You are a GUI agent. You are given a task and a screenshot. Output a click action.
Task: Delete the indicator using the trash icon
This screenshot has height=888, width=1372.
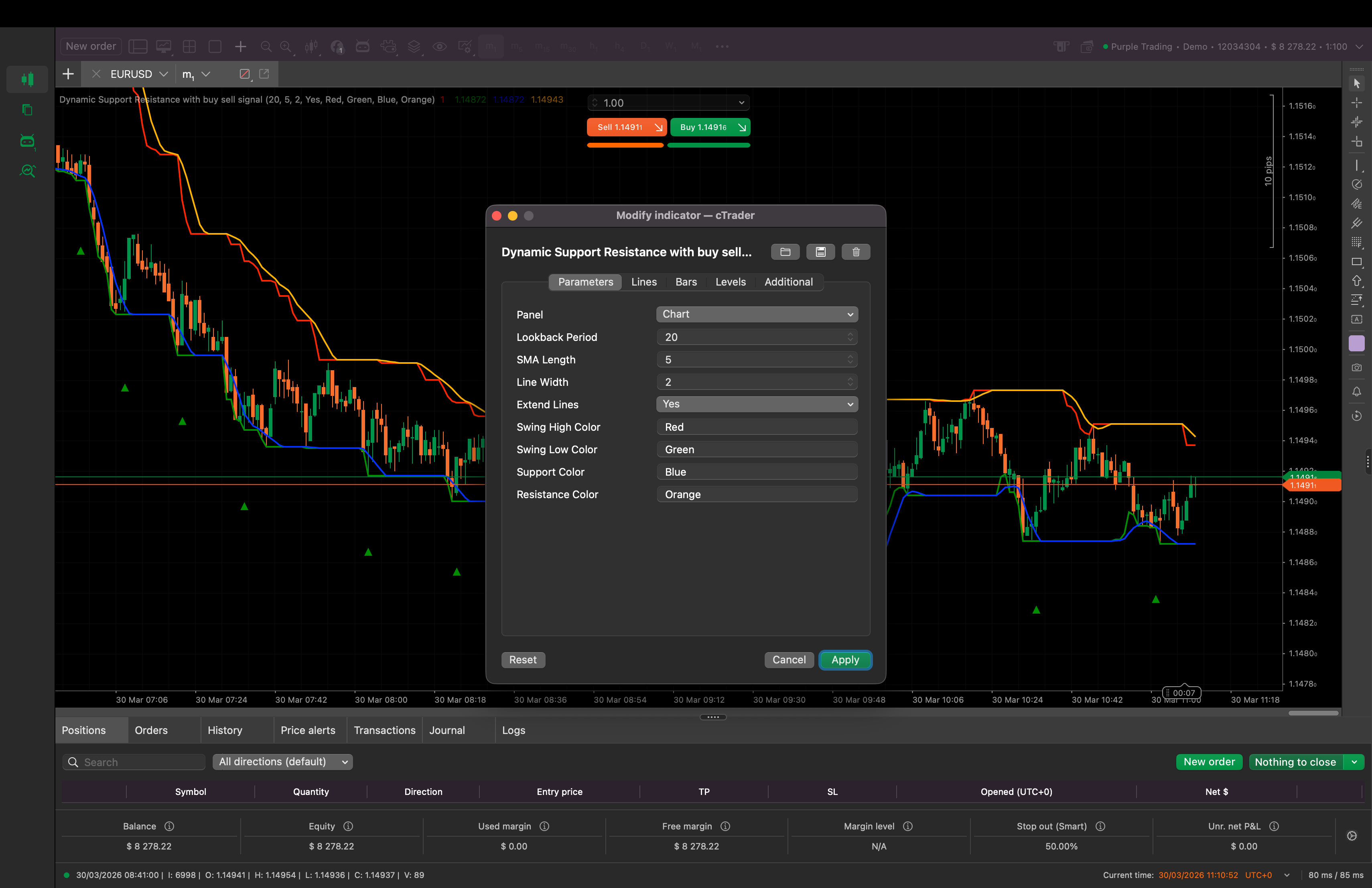coord(855,252)
